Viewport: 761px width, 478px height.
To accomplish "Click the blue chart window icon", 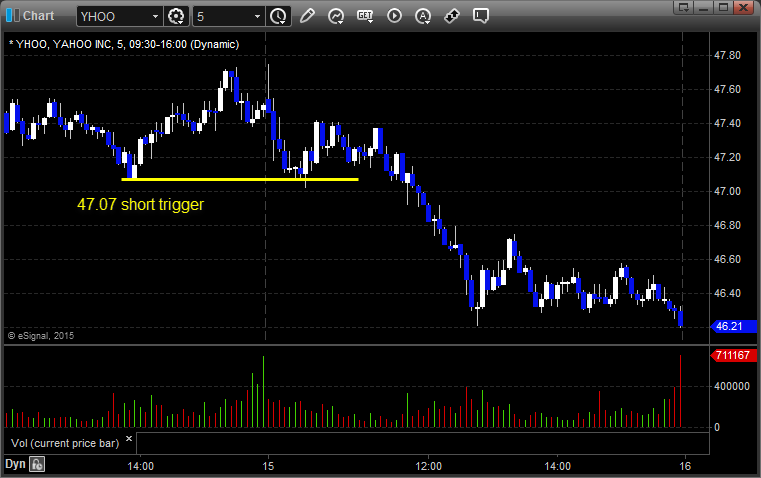I will tap(13, 16).
